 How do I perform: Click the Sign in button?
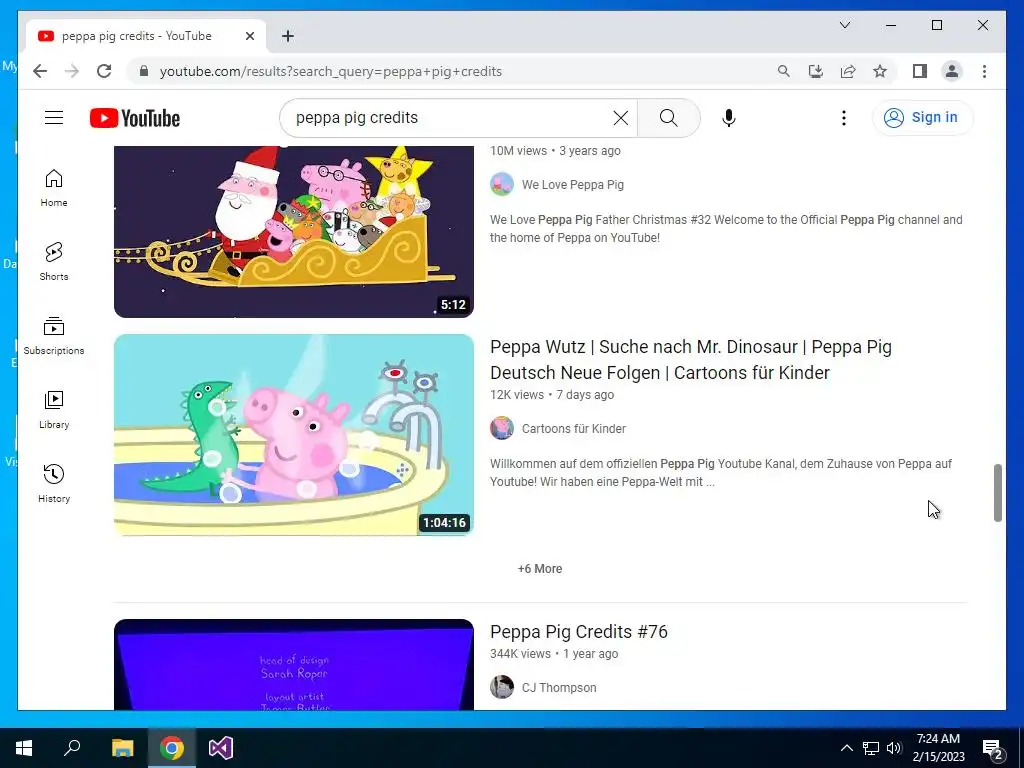point(922,118)
